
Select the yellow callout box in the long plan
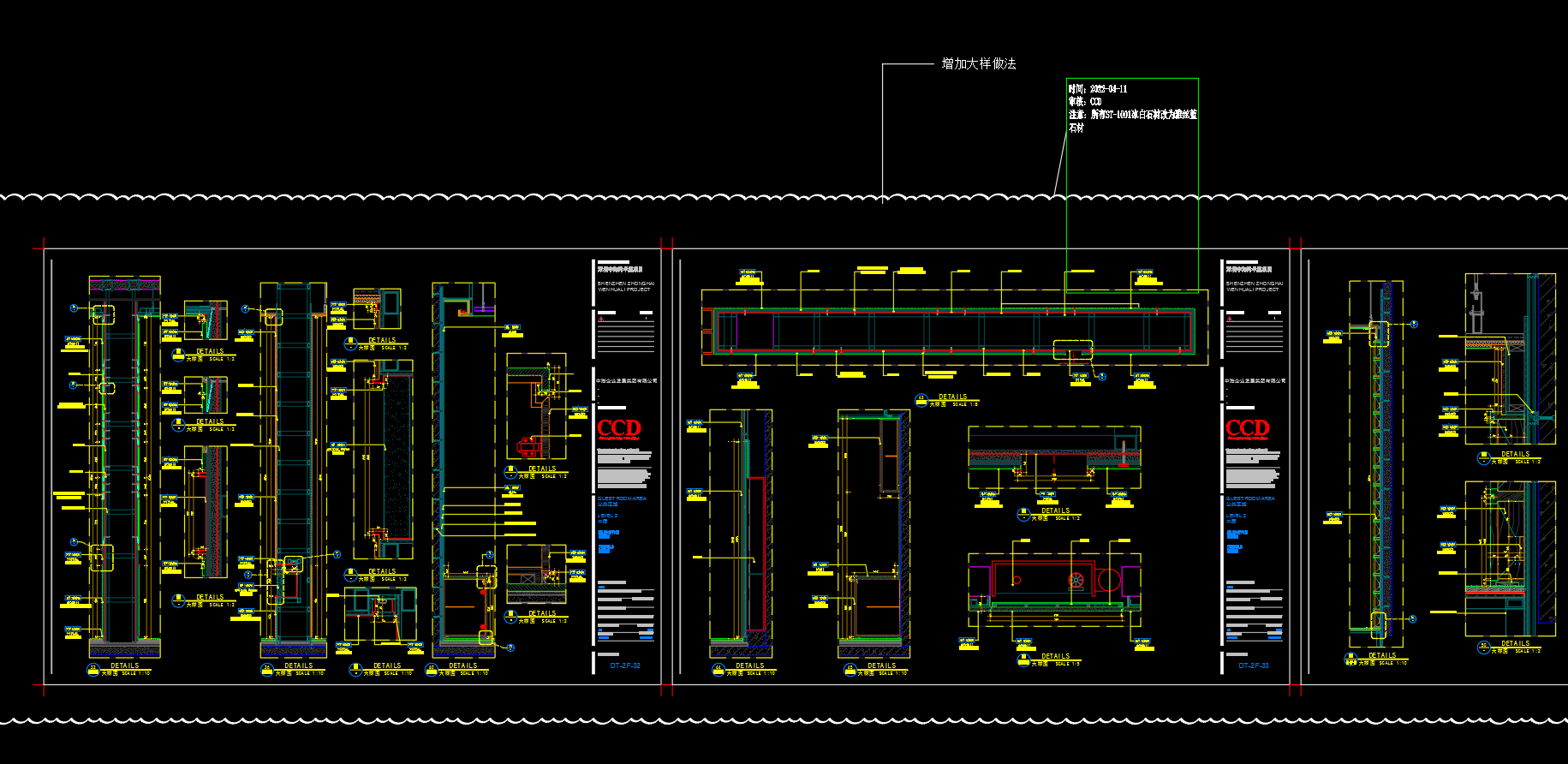tap(1073, 349)
